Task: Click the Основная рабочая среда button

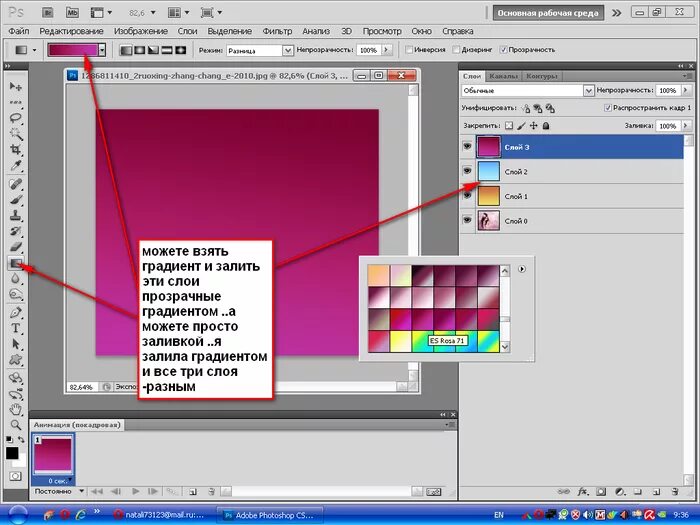Action: [x=548, y=13]
